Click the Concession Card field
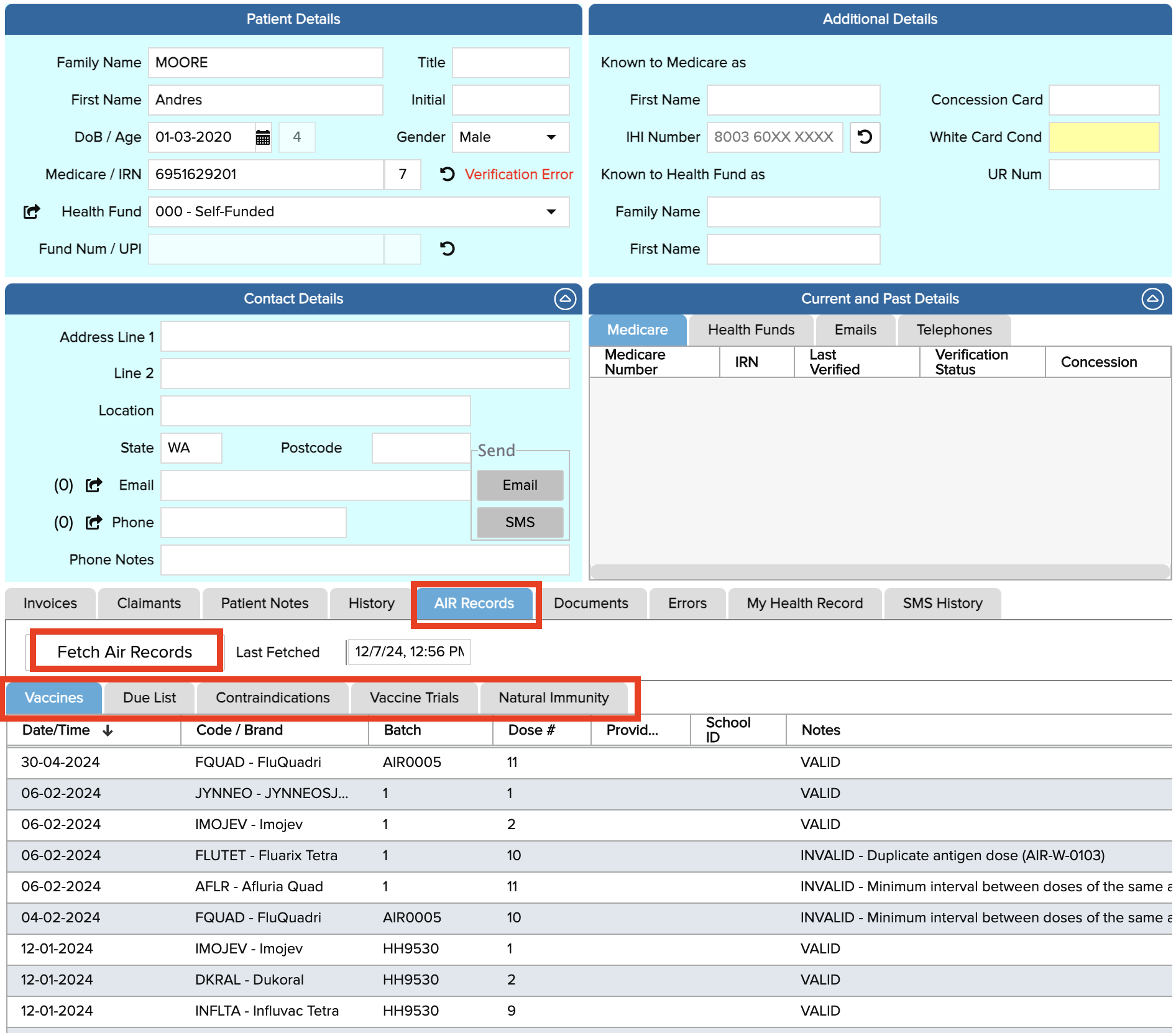1176x1033 pixels. pyautogui.click(x=1104, y=100)
